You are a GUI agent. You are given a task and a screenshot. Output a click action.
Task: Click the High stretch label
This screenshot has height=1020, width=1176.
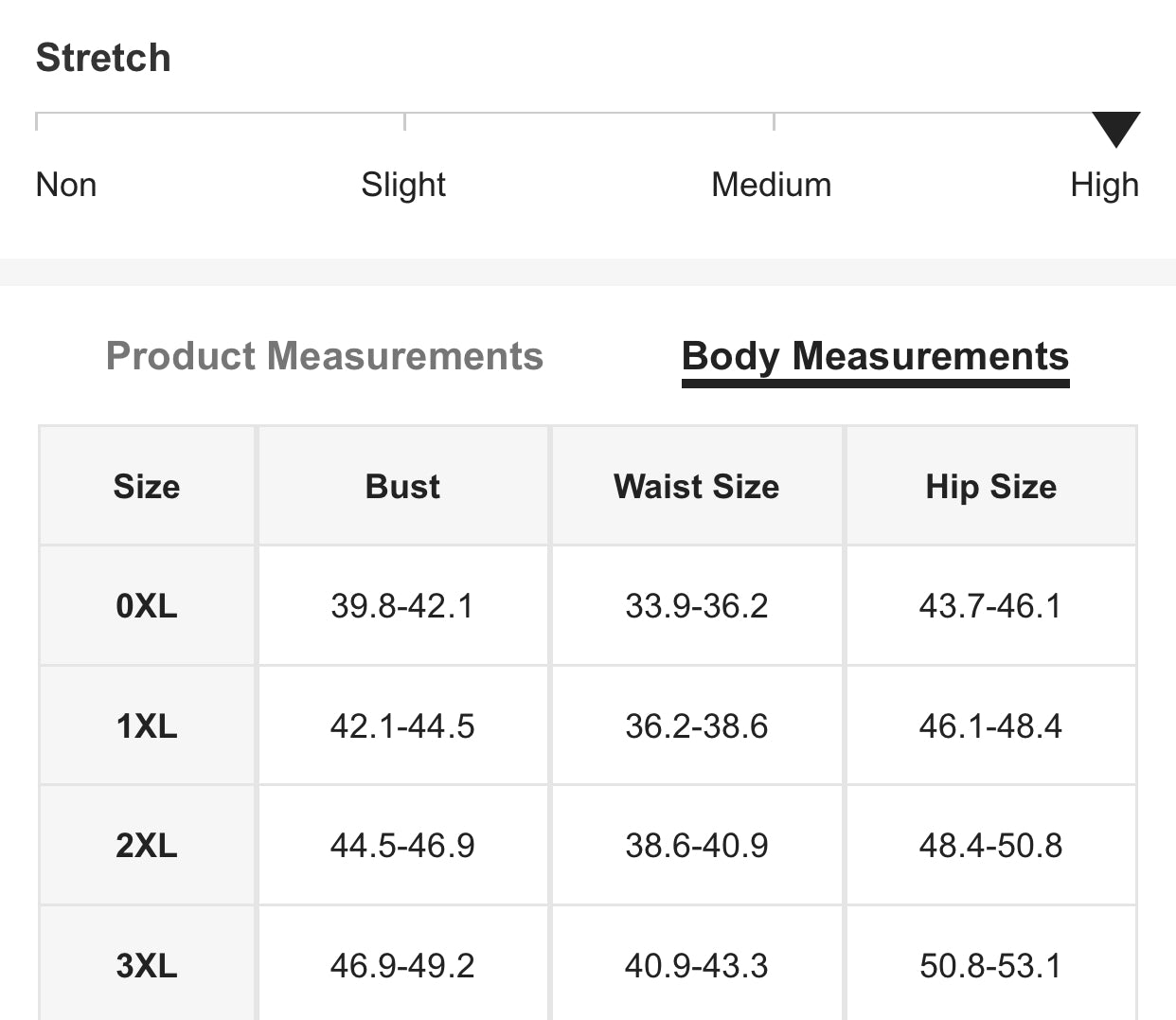[x=1104, y=184]
